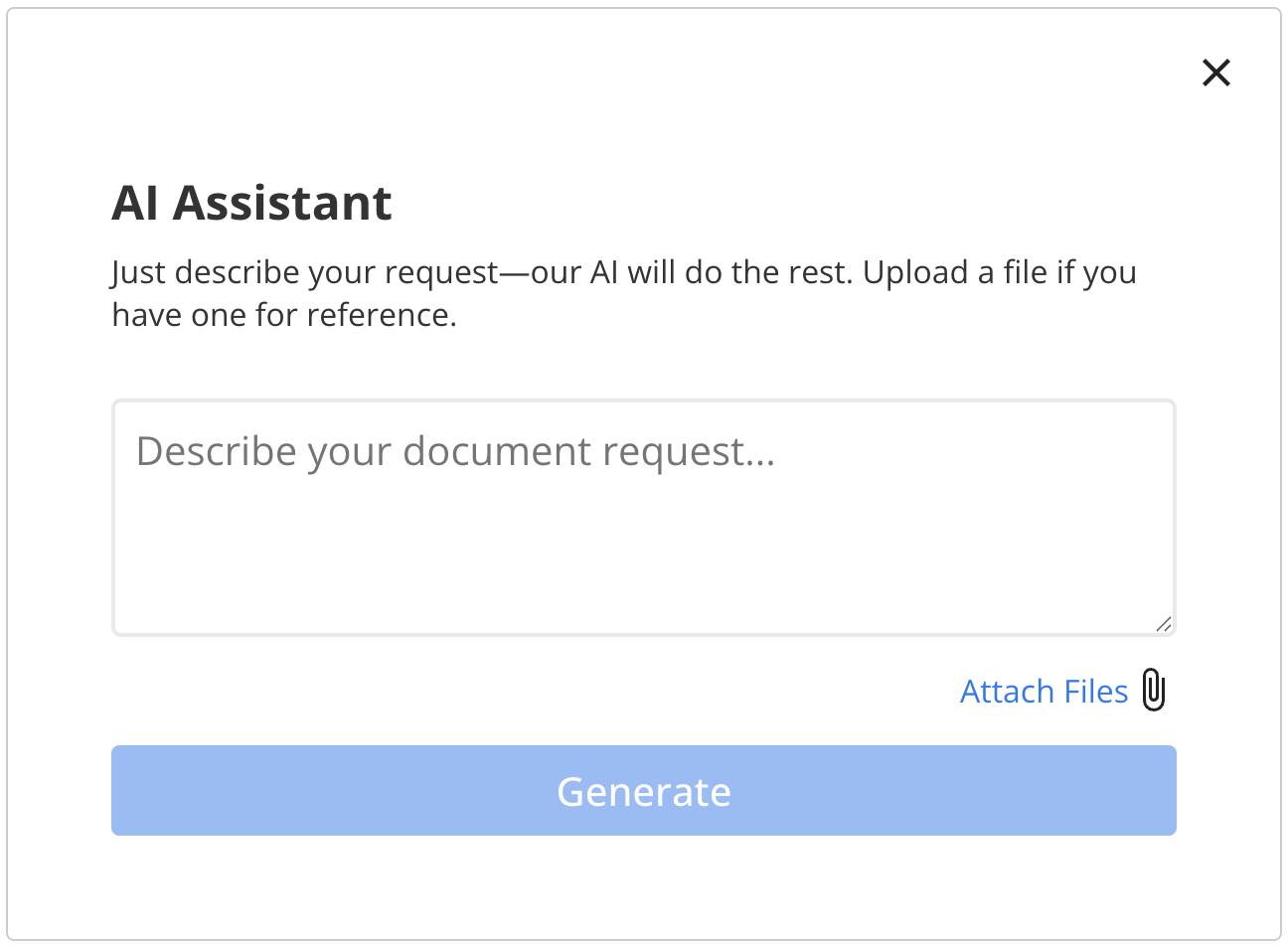Dismiss the AI Assistant with the X icon
Viewport: 1288px width, 946px height.
[1215, 73]
